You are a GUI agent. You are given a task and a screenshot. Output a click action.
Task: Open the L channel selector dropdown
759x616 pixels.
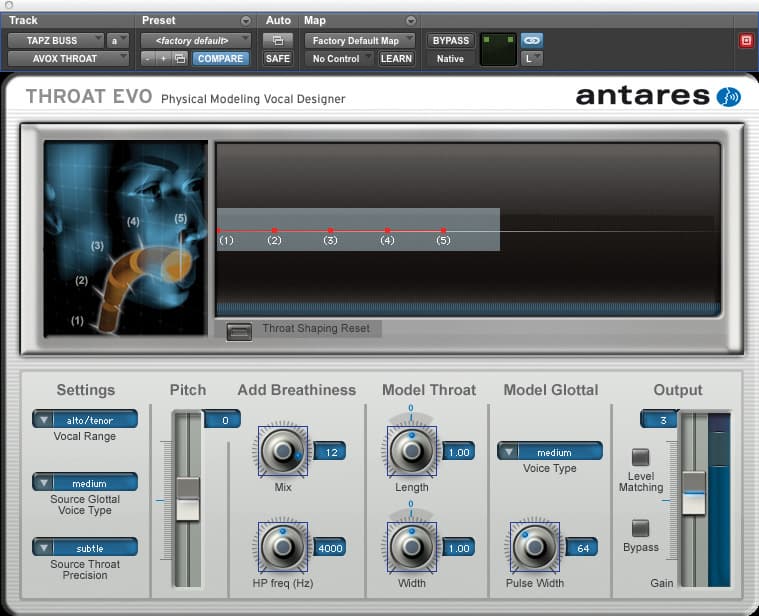(531, 59)
